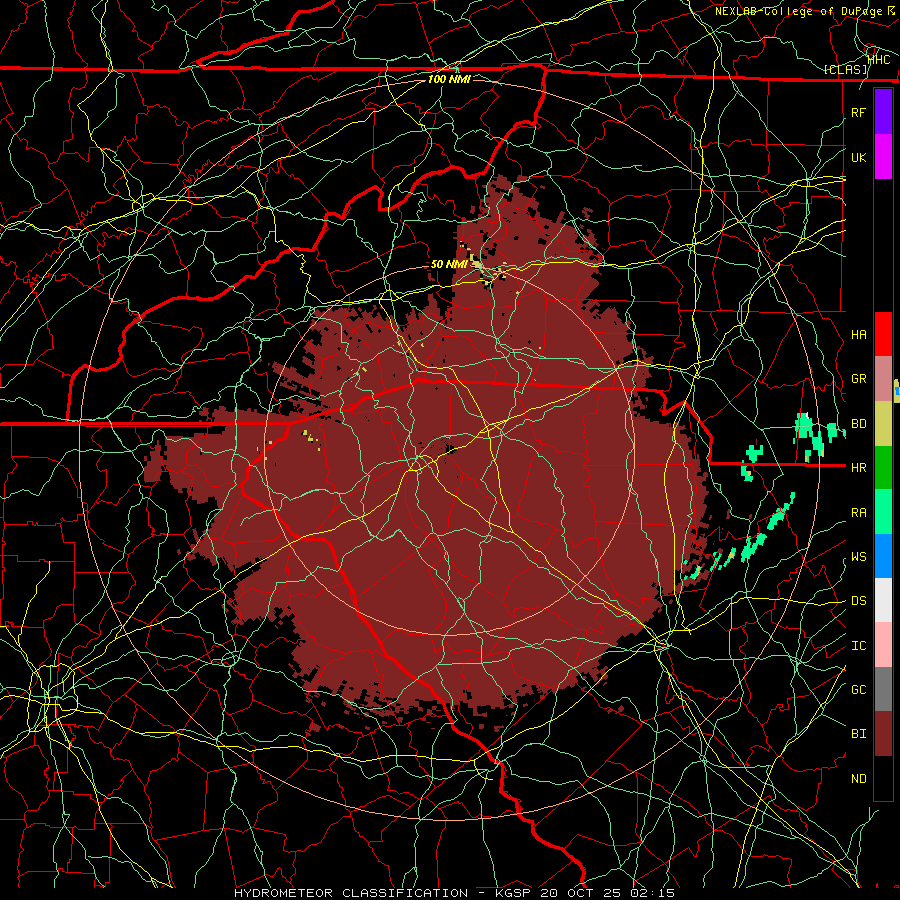The width and height of the screenshot is (900, 900).
Task: Click the WS legend label
Action: point(859,556)
